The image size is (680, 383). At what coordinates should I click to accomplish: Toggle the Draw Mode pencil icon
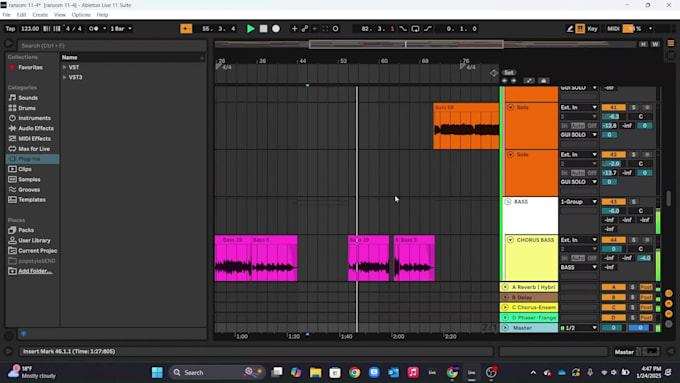coord(570,29)
